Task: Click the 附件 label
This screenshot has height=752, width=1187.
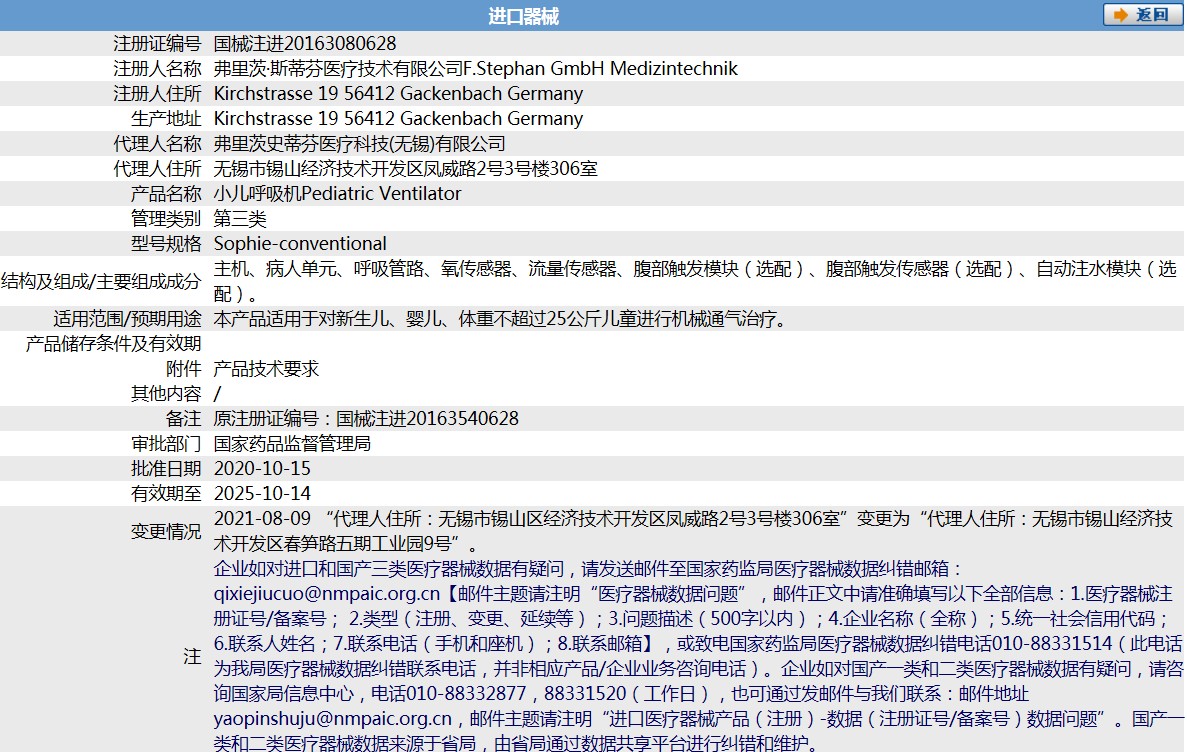Action: pos(184,369)
